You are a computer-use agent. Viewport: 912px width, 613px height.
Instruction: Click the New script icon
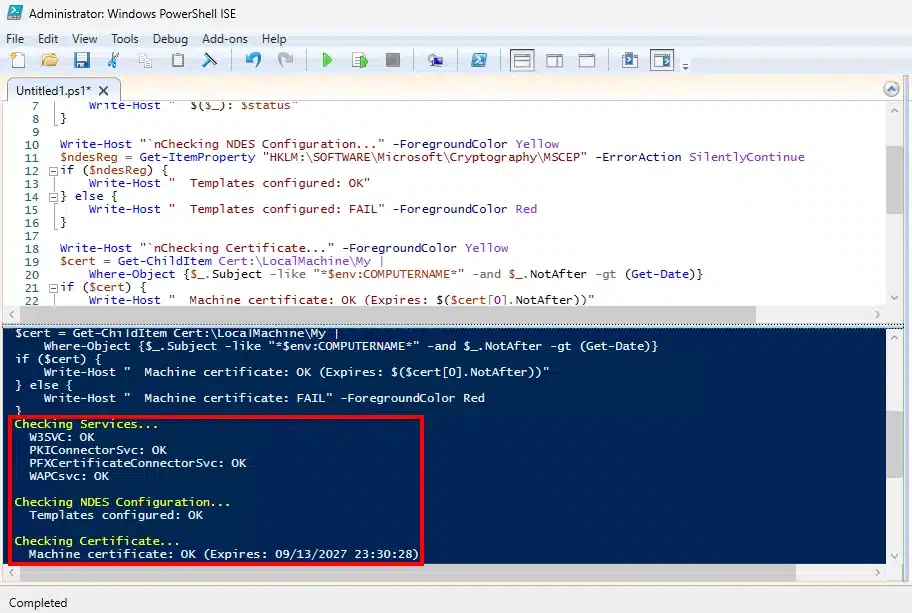click(17, 61)
